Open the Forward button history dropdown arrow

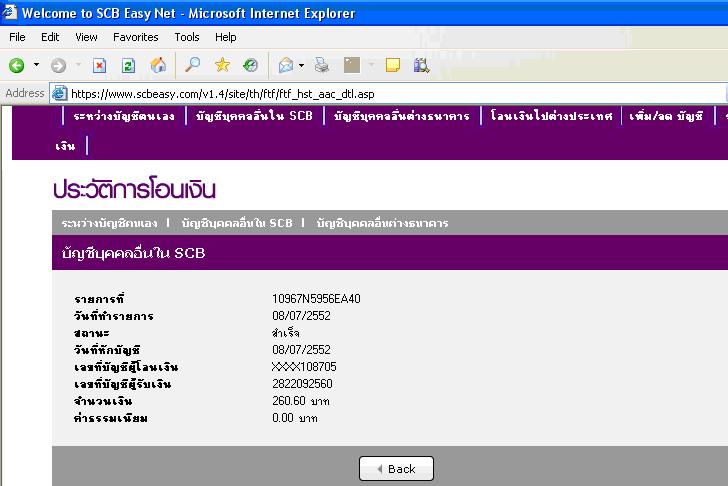click(78, 65)
